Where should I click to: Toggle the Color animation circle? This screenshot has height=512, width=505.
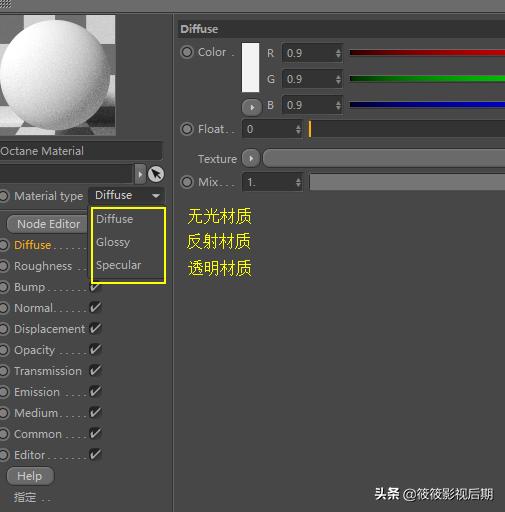click(x=187, y=52)
